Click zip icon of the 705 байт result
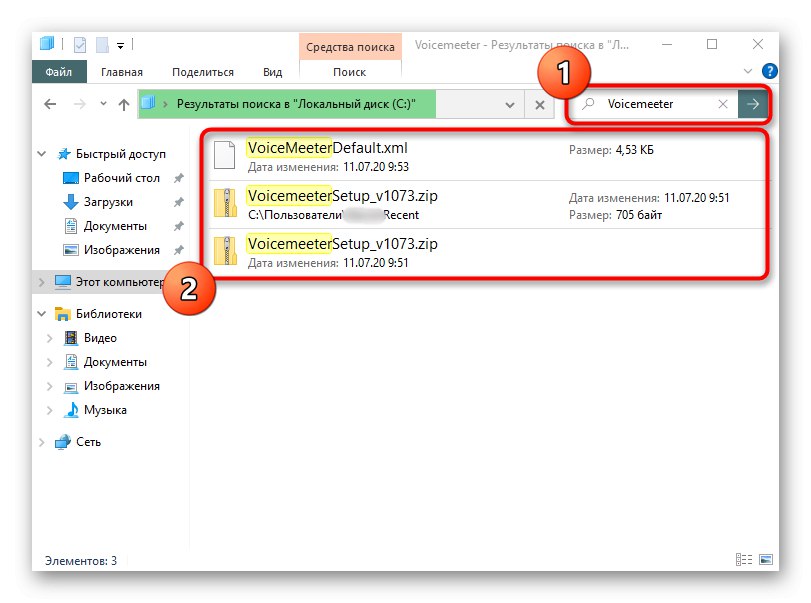 coord(226,203)
